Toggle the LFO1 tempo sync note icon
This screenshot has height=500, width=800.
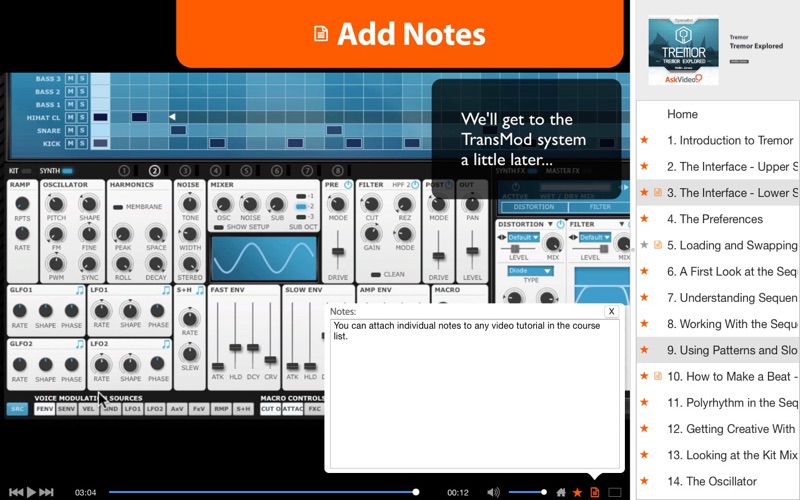[166, 290]
